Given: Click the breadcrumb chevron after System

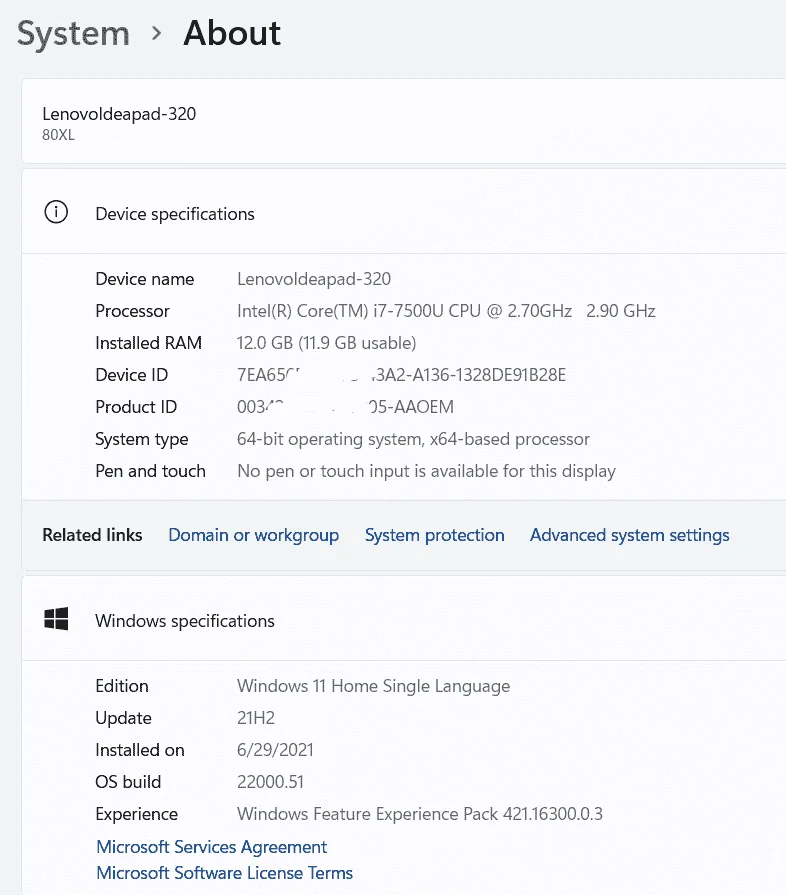Looking at the screenshot, I should point(156,34).
